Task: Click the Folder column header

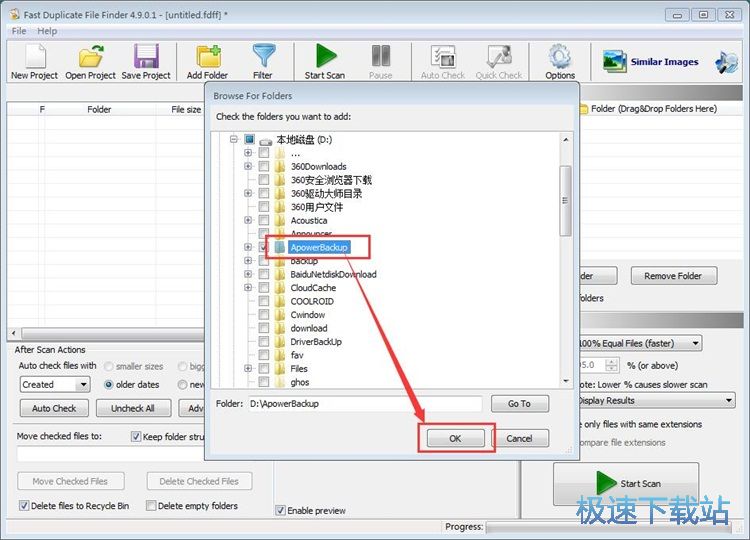Action: 99,110
